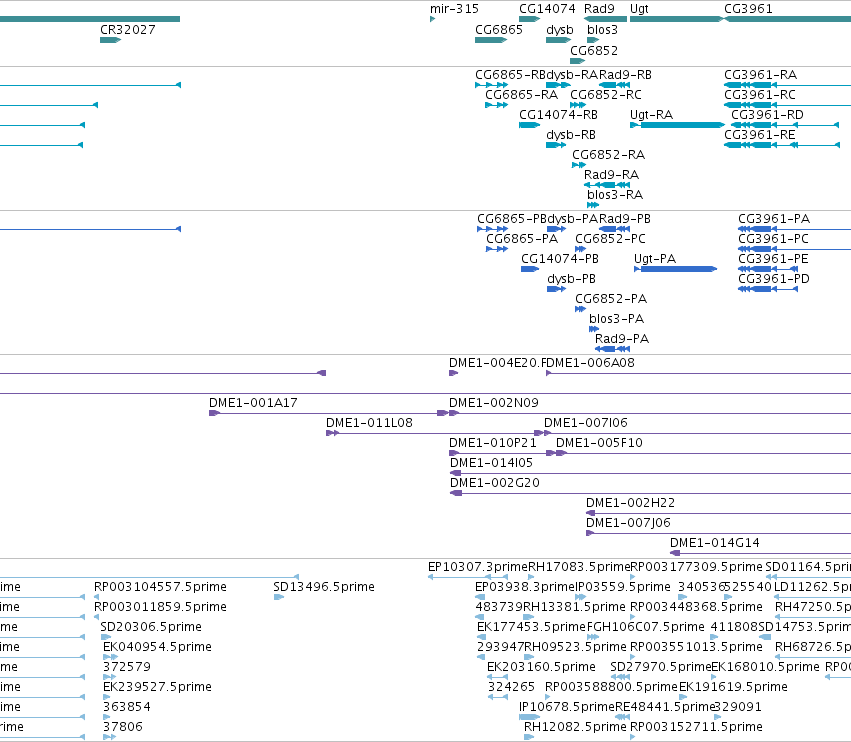The image size is (851, 742).
Task: Select the CG6865 gene label
Action: pos(499,30)
